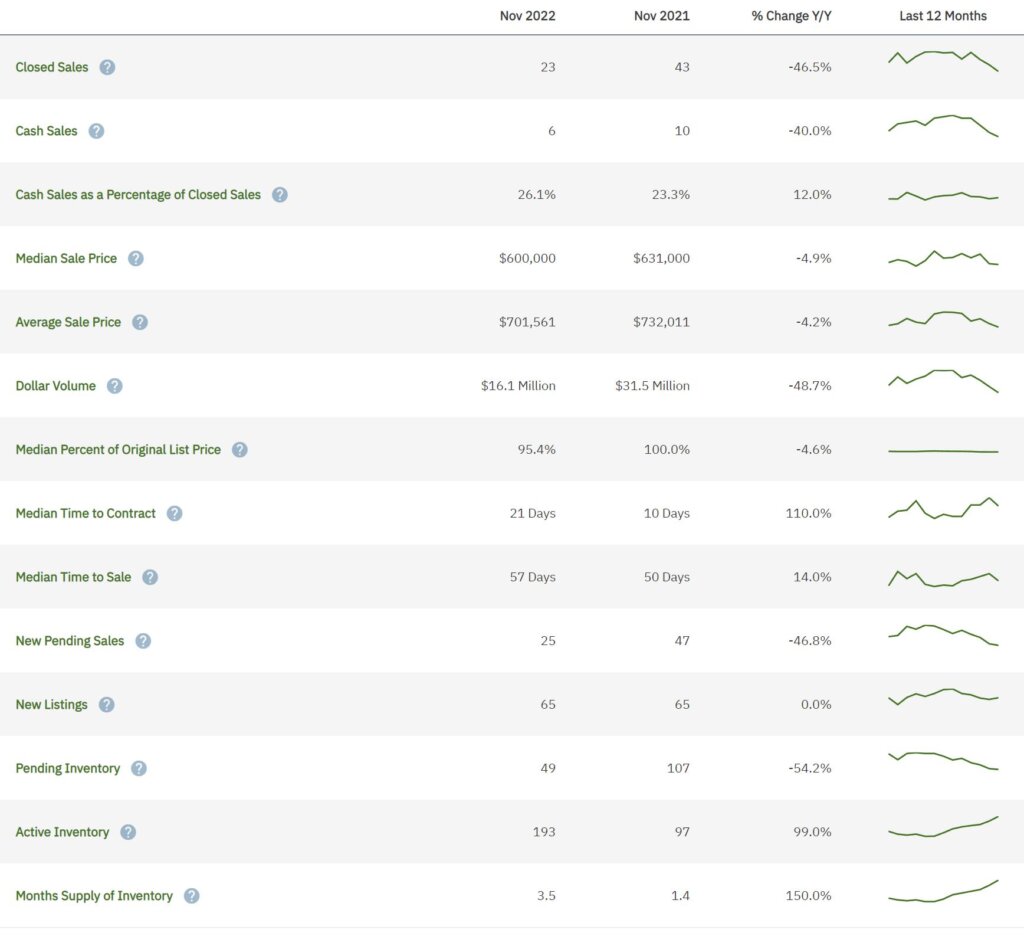Select the $732,011 value
The width and height of the screenshot is (1024, 936).
(661, 322)
